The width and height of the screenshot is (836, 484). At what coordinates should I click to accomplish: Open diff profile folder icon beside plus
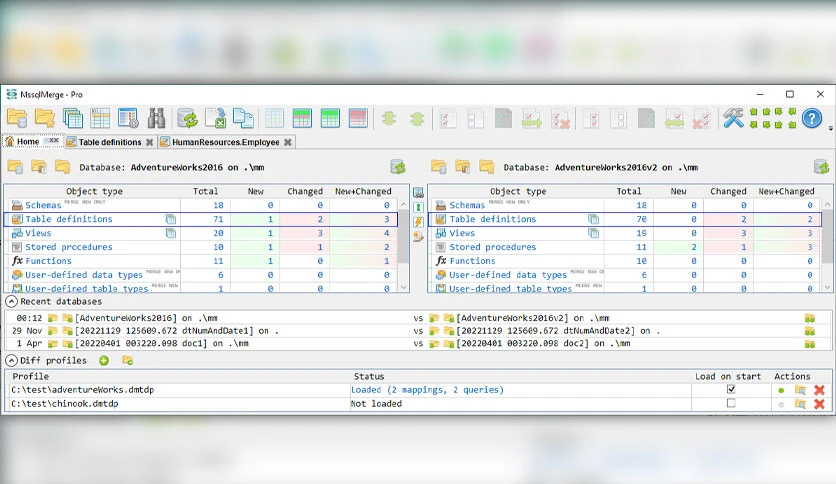(x=127, y=360)
